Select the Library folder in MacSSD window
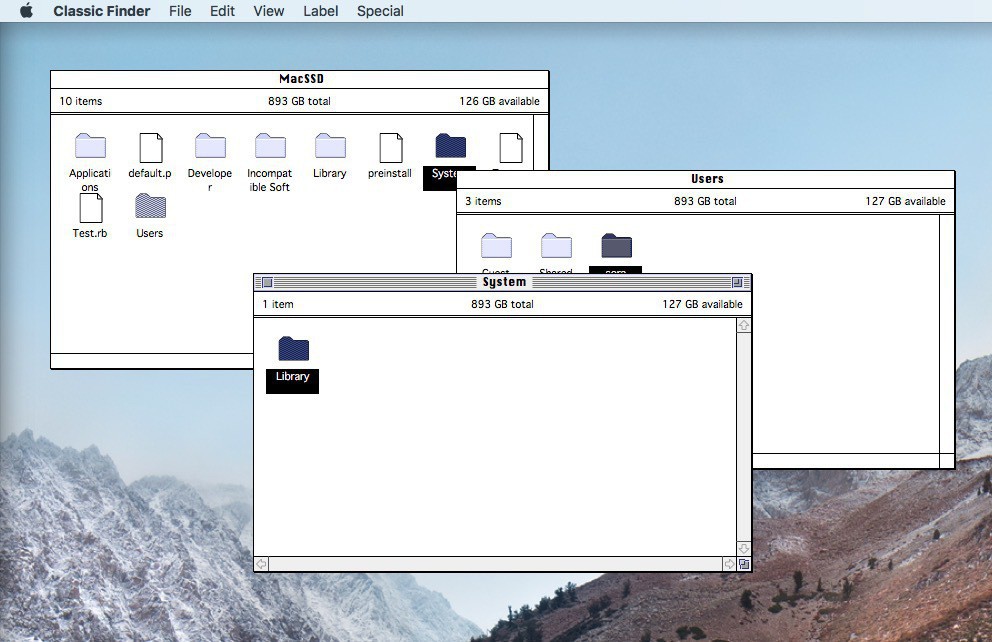 point(330,147)
